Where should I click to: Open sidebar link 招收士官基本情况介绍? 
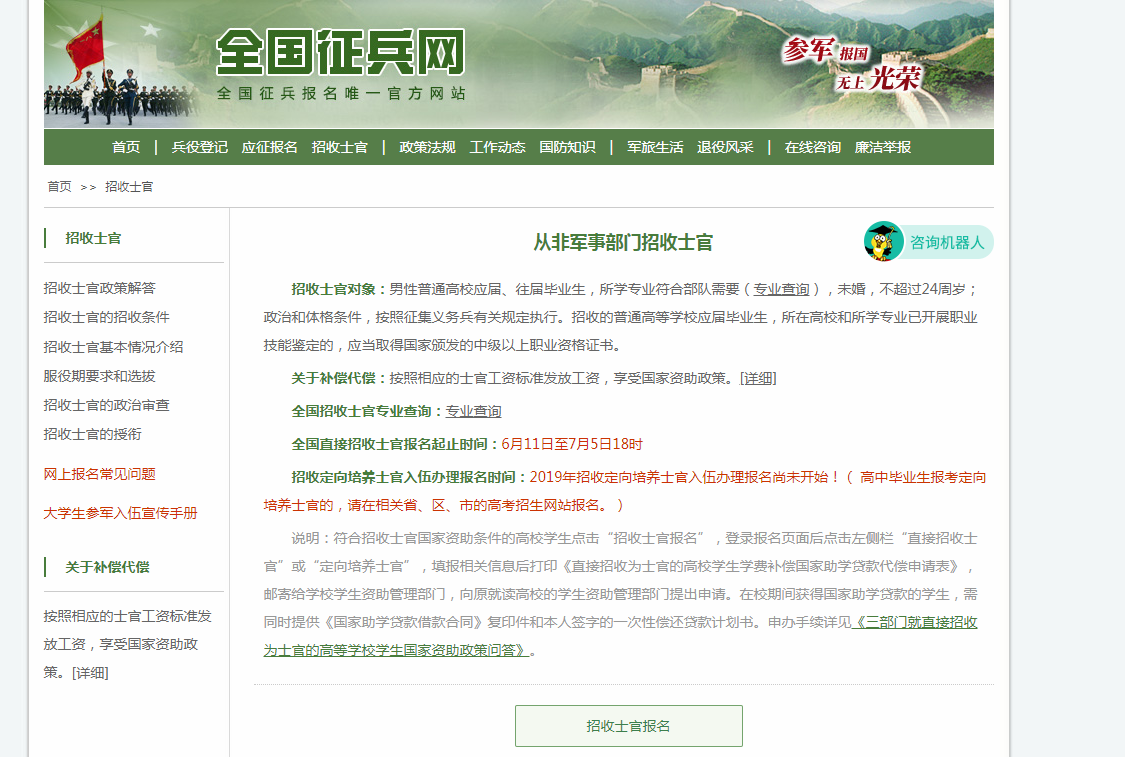tap(113, 347)
